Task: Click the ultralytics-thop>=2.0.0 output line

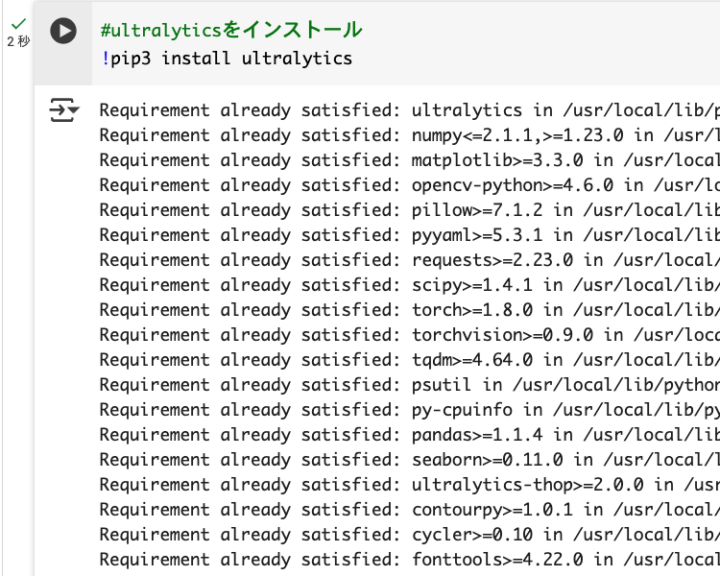Action: click(410, 485)
